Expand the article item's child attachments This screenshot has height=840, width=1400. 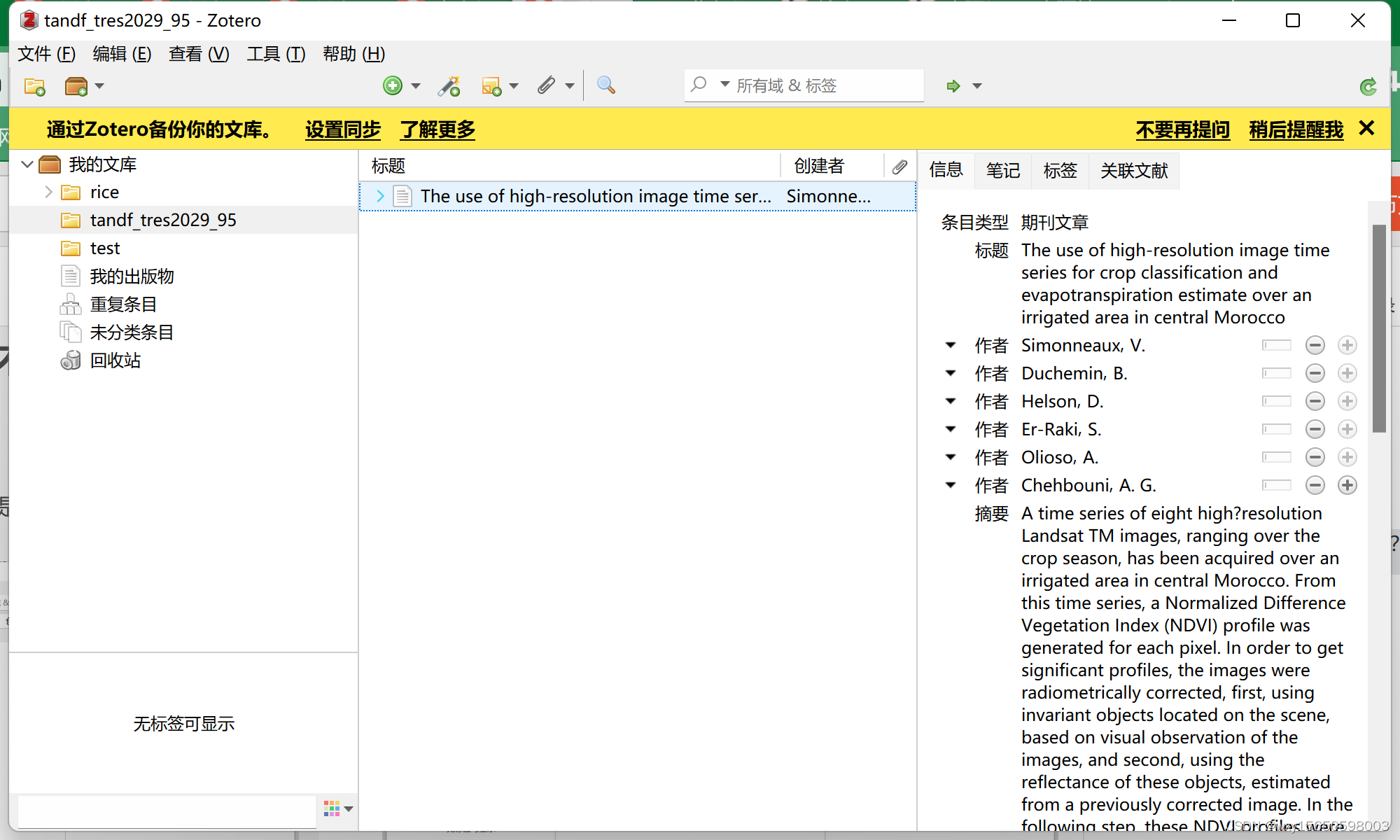379,196
